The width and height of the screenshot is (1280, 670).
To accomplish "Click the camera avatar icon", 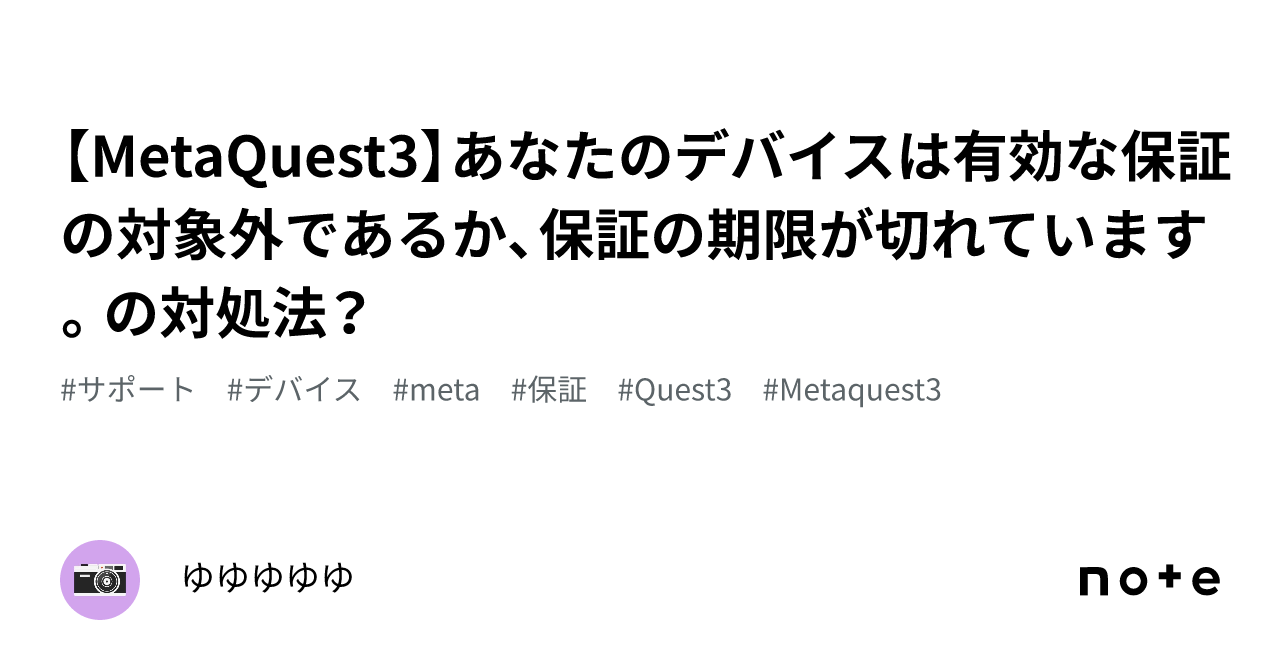I will point(100,580).
